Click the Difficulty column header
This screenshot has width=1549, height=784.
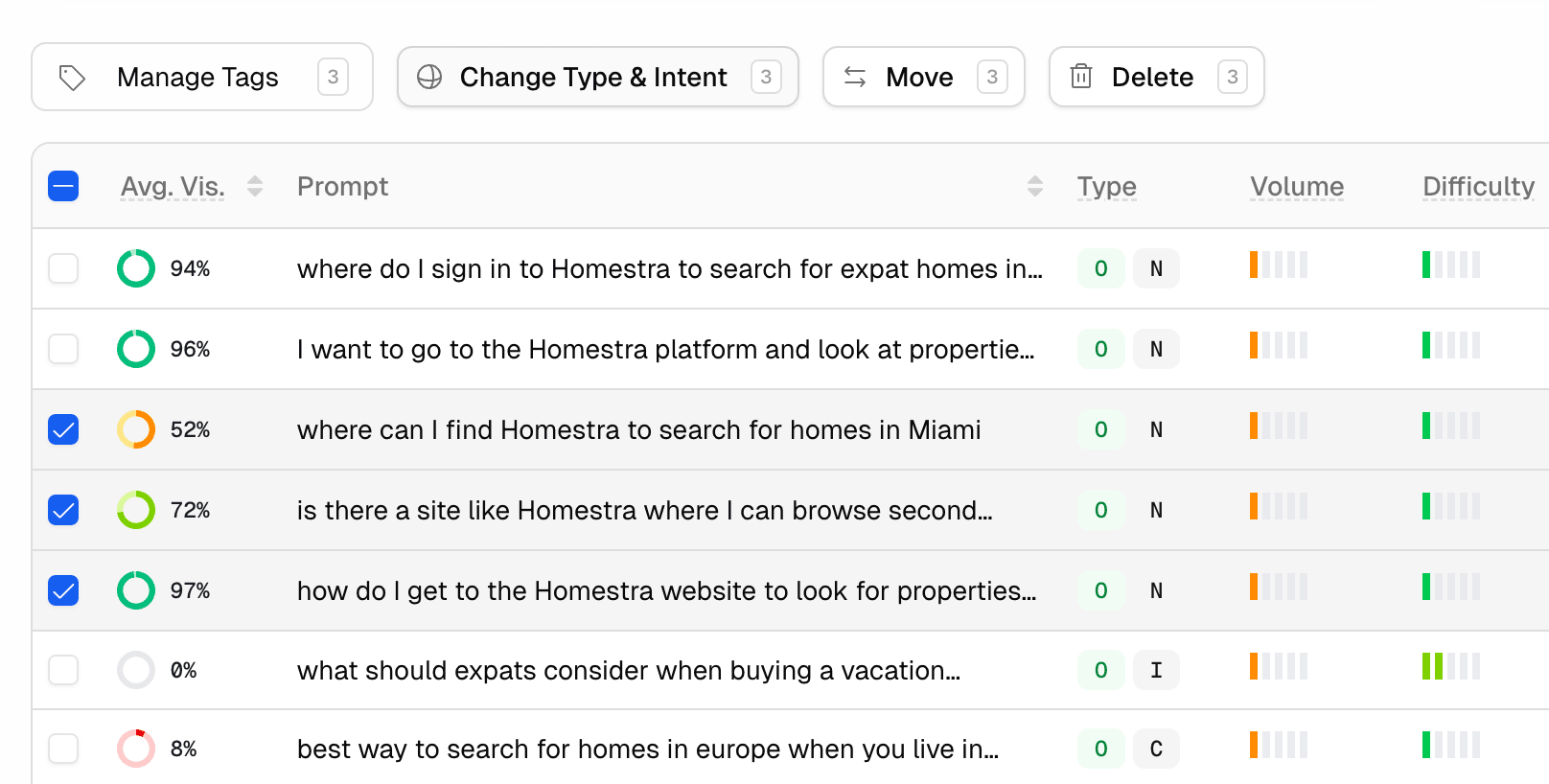pyautogui.click(x=1479, y=186)
